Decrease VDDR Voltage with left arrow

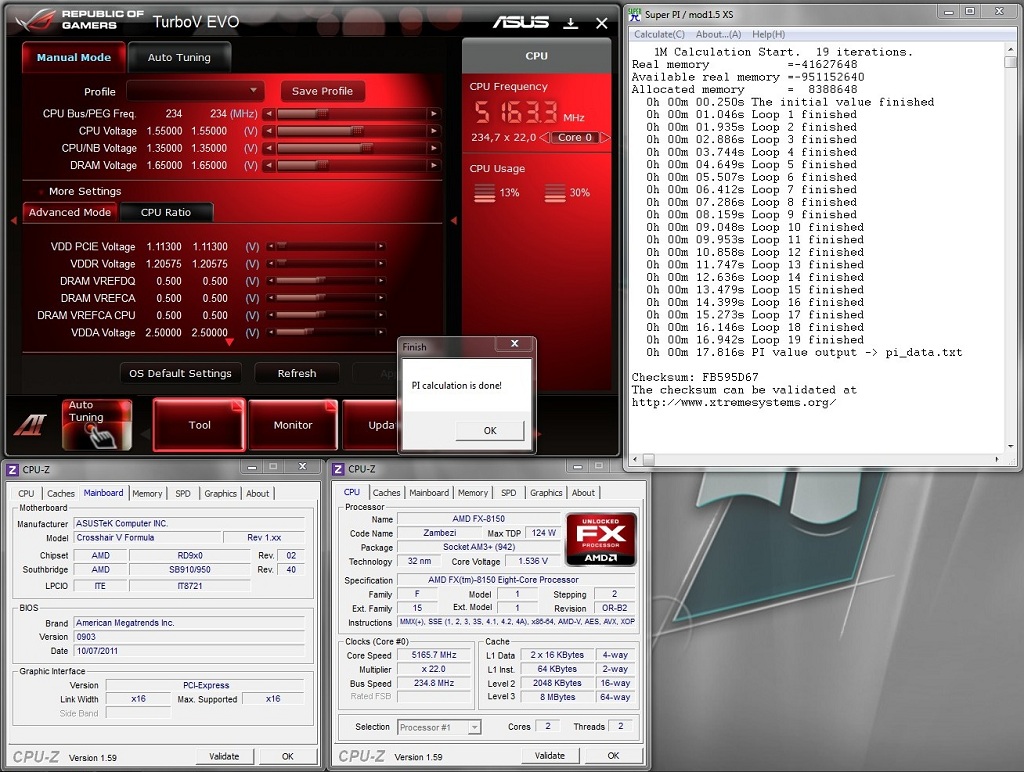click(270, 264)
